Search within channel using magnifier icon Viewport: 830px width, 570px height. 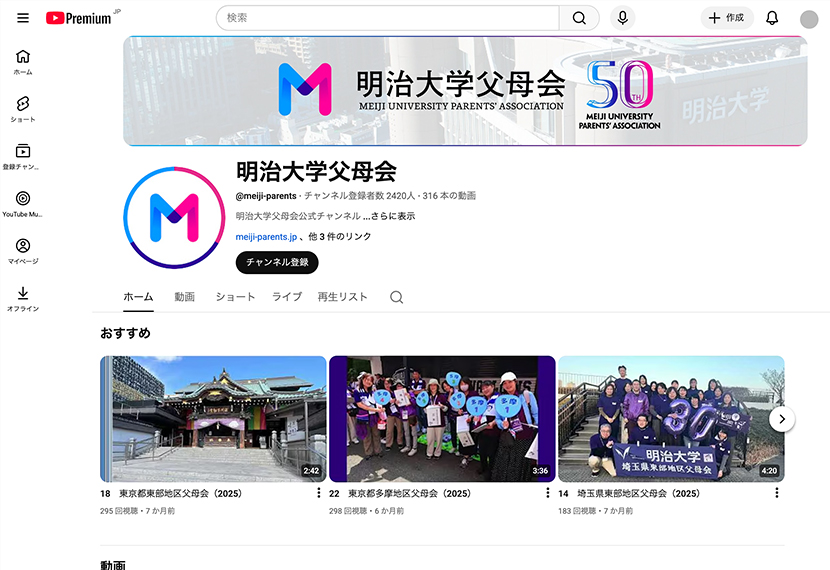pyautogui.click(x=397, y=297)
